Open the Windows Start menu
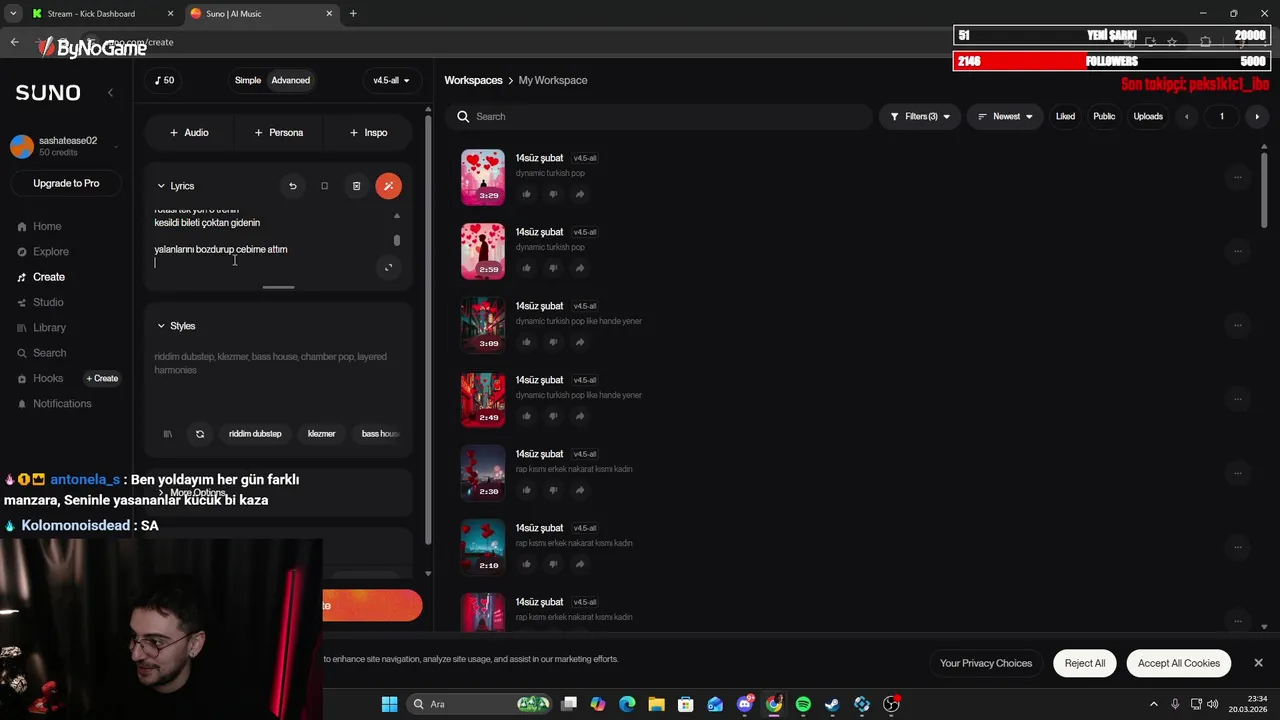Viewport: 1280px width, 720px height. (389, 704)
